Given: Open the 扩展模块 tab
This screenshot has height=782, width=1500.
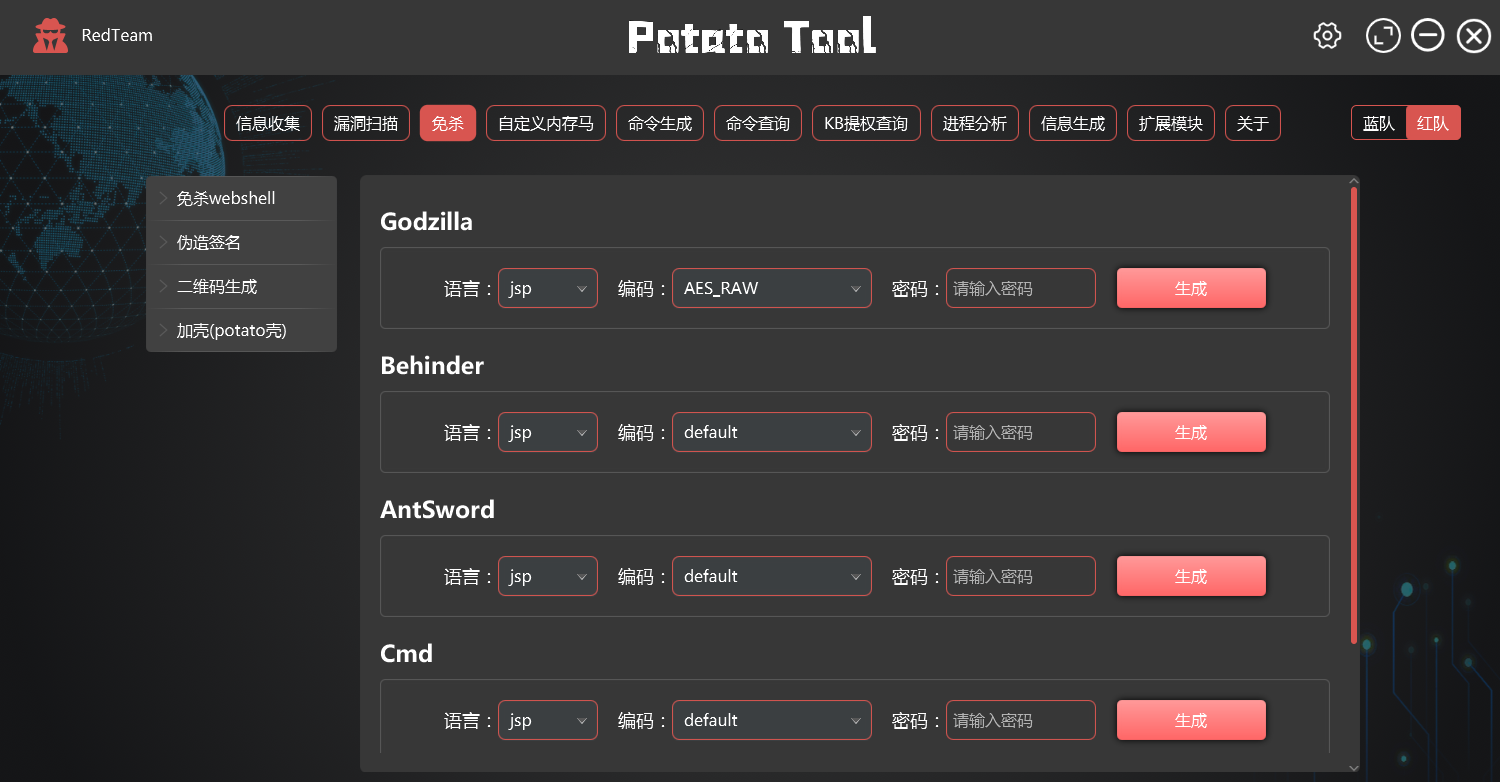Looking at the screenshot, I should coord(1171,123).
